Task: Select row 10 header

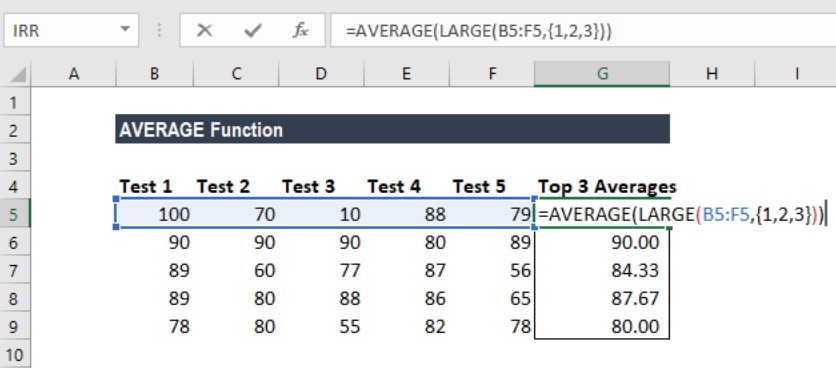Action: (15, 354)
